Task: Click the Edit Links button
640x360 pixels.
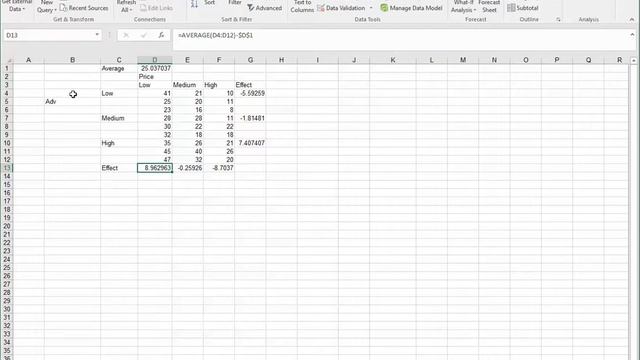Action: 156,8
